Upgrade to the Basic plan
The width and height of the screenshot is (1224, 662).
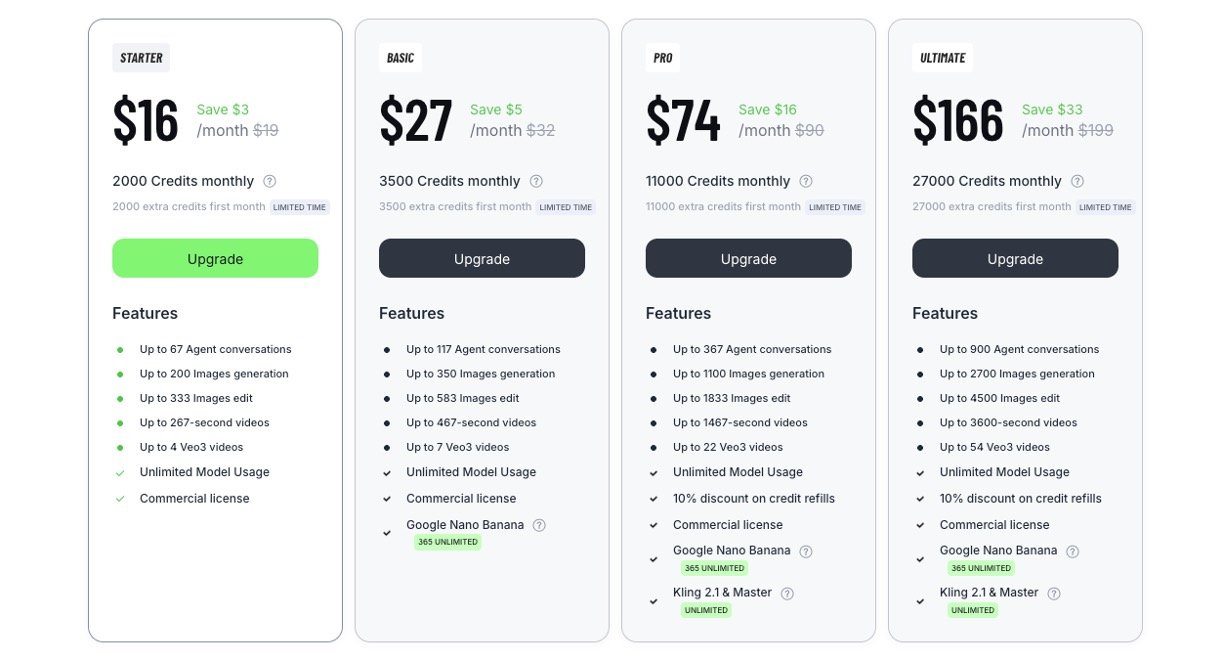[x=482, y=258]
